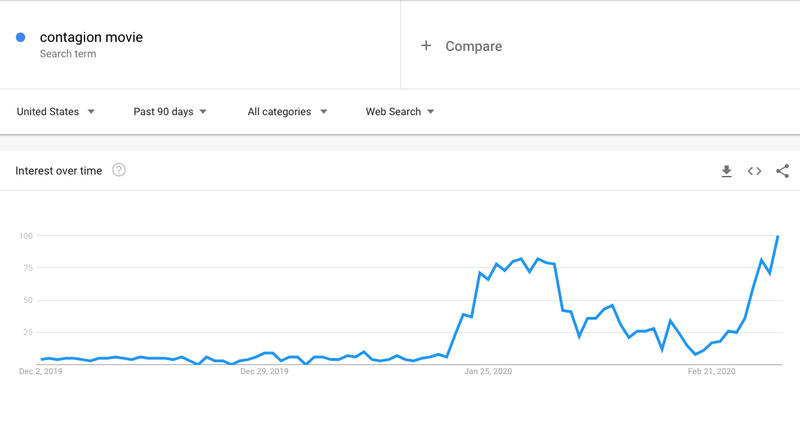Open the embed code icon
800x423 pixels.
pyautogui.click(x=754, y=171)
